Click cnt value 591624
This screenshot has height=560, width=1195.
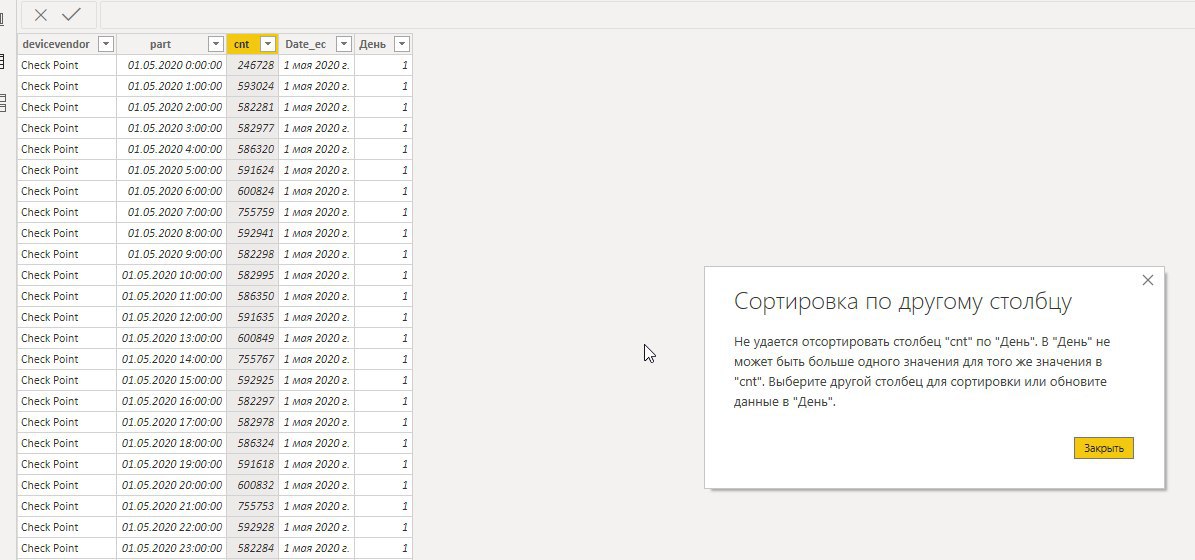click(x=252, y=170)
